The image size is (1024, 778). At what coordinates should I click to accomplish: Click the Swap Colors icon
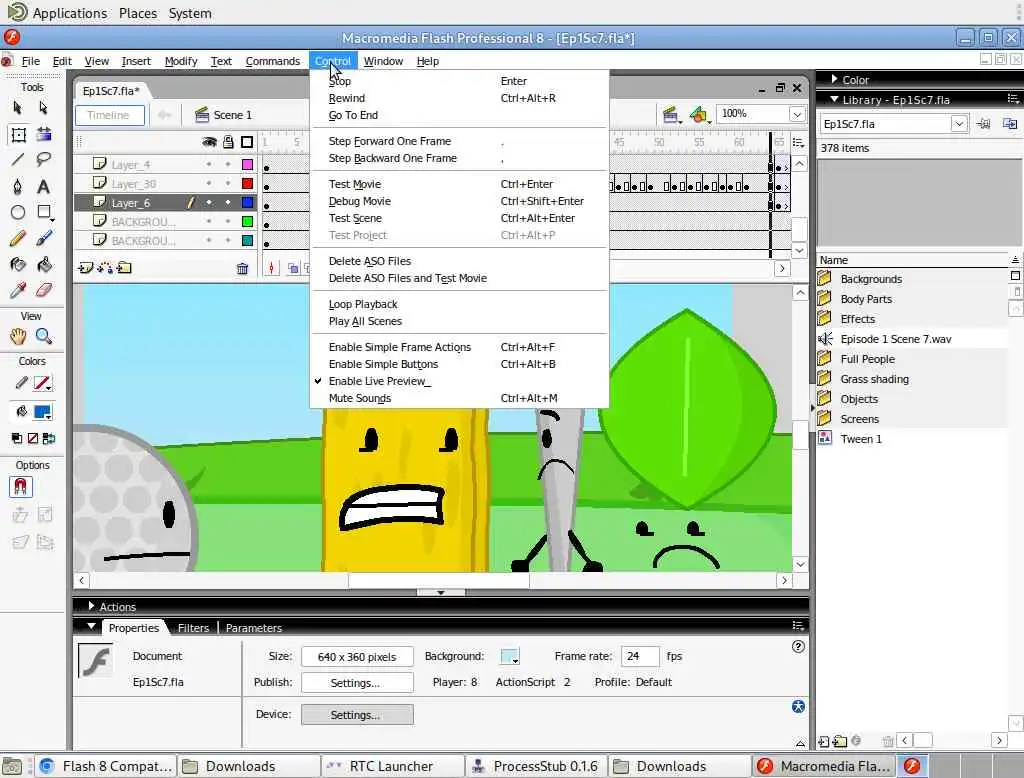[48, 438]
